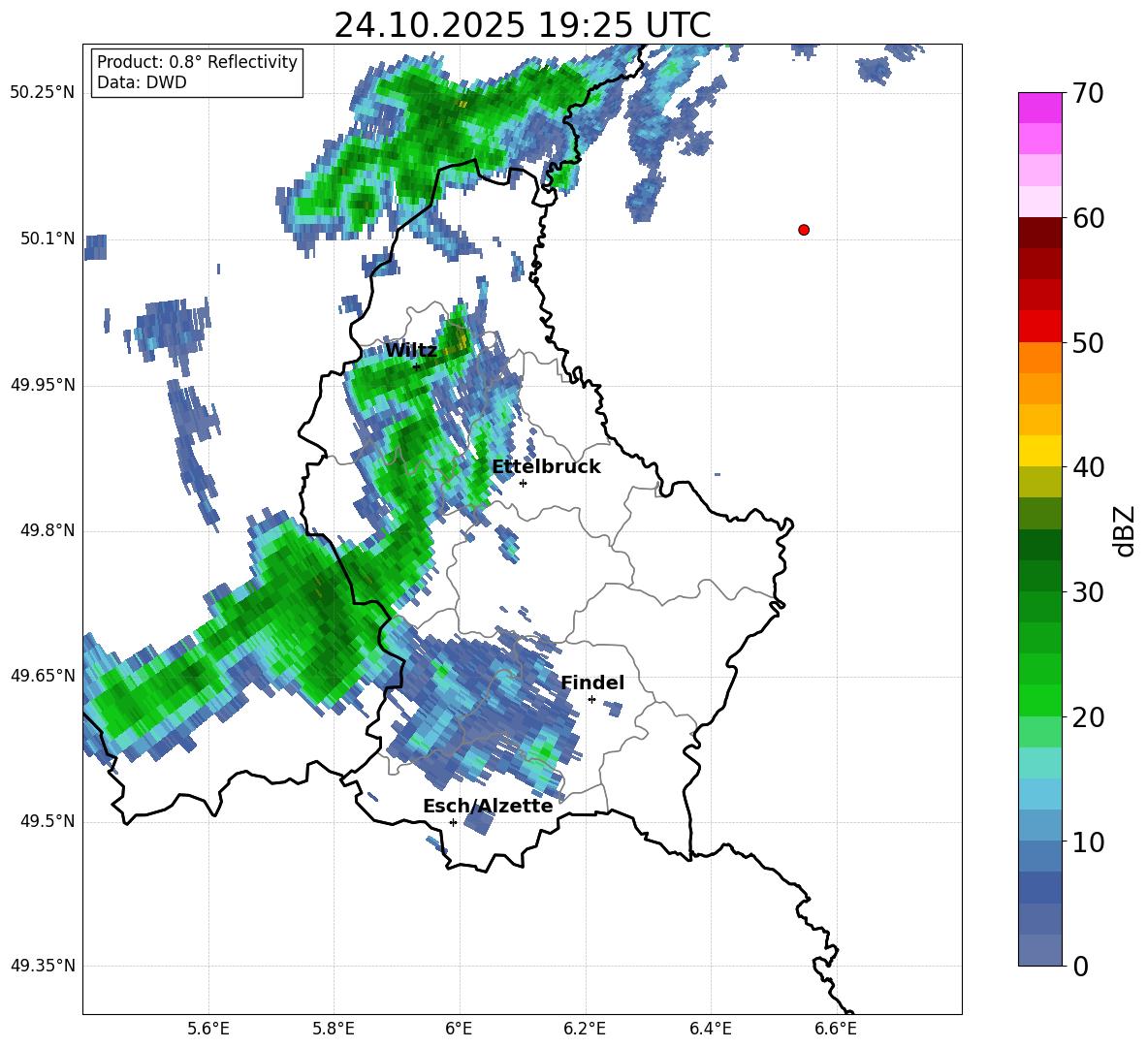
Task: Click the 30 value on the colorbar
Action: click(x=1088, y=592)
